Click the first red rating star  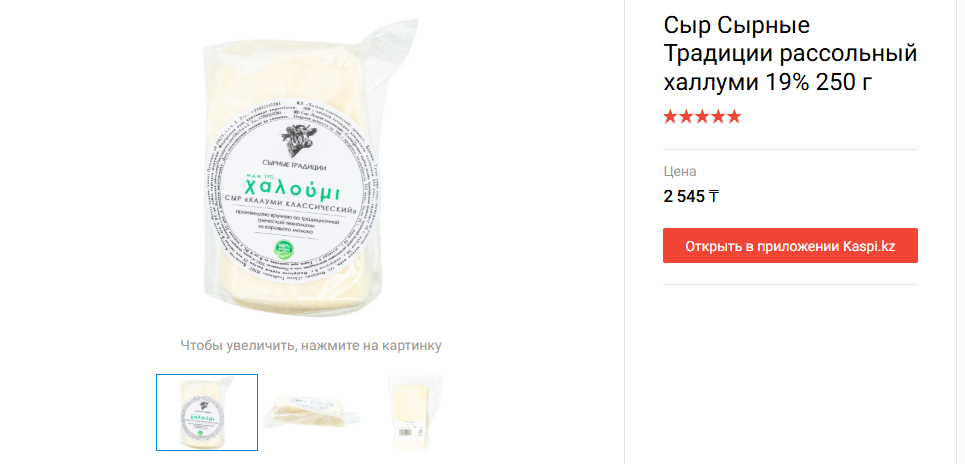(670, 117)
